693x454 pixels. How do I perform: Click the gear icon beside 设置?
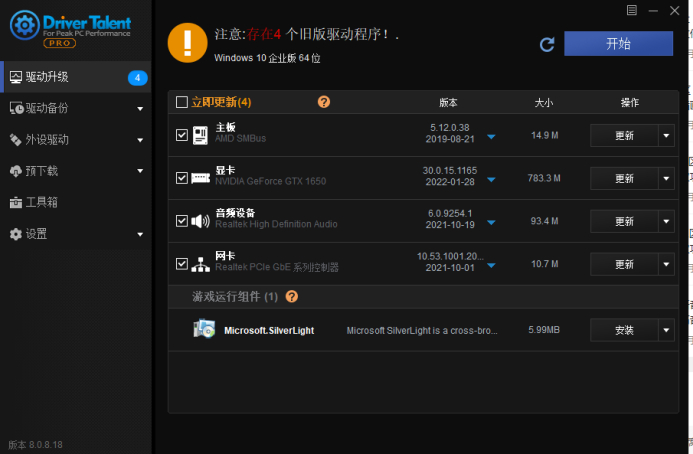point(16,234)
